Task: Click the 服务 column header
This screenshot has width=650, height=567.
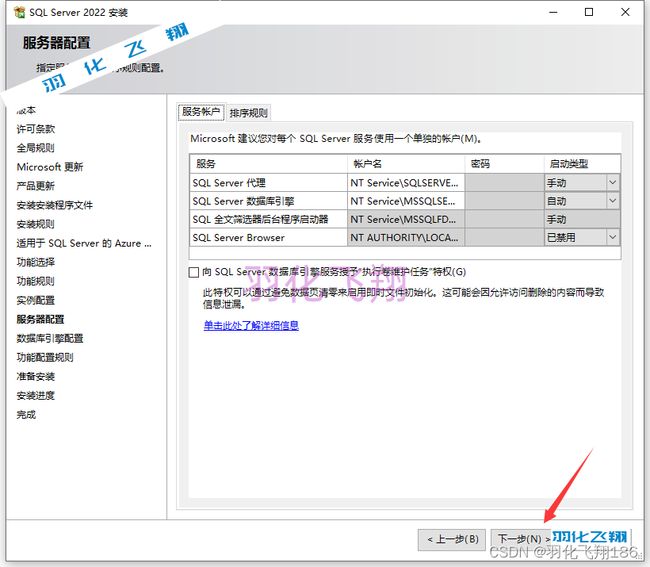Action: [x=268, y=164]
